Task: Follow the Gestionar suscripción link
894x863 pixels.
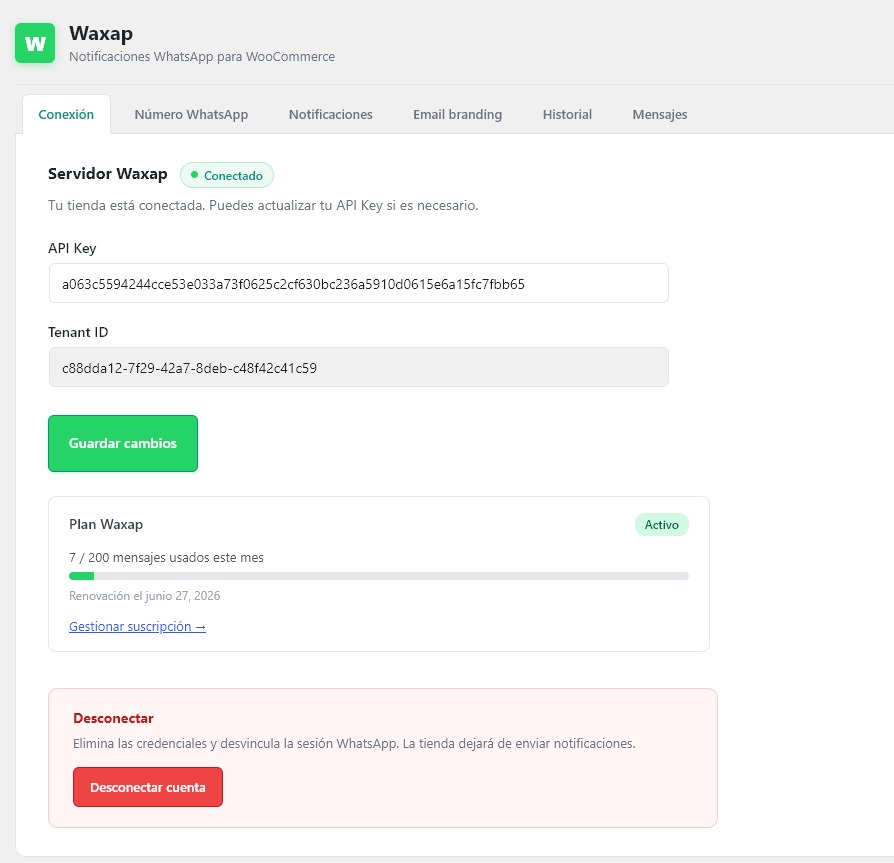Action: [x=137, y=626]
